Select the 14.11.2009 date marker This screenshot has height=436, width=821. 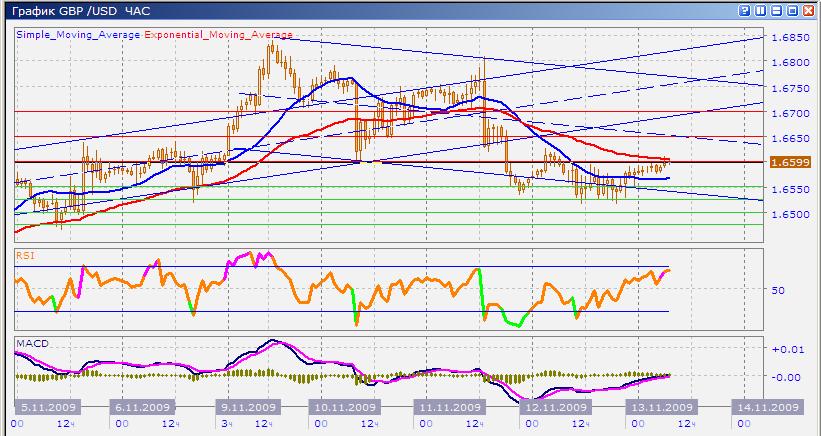[767, 407]
